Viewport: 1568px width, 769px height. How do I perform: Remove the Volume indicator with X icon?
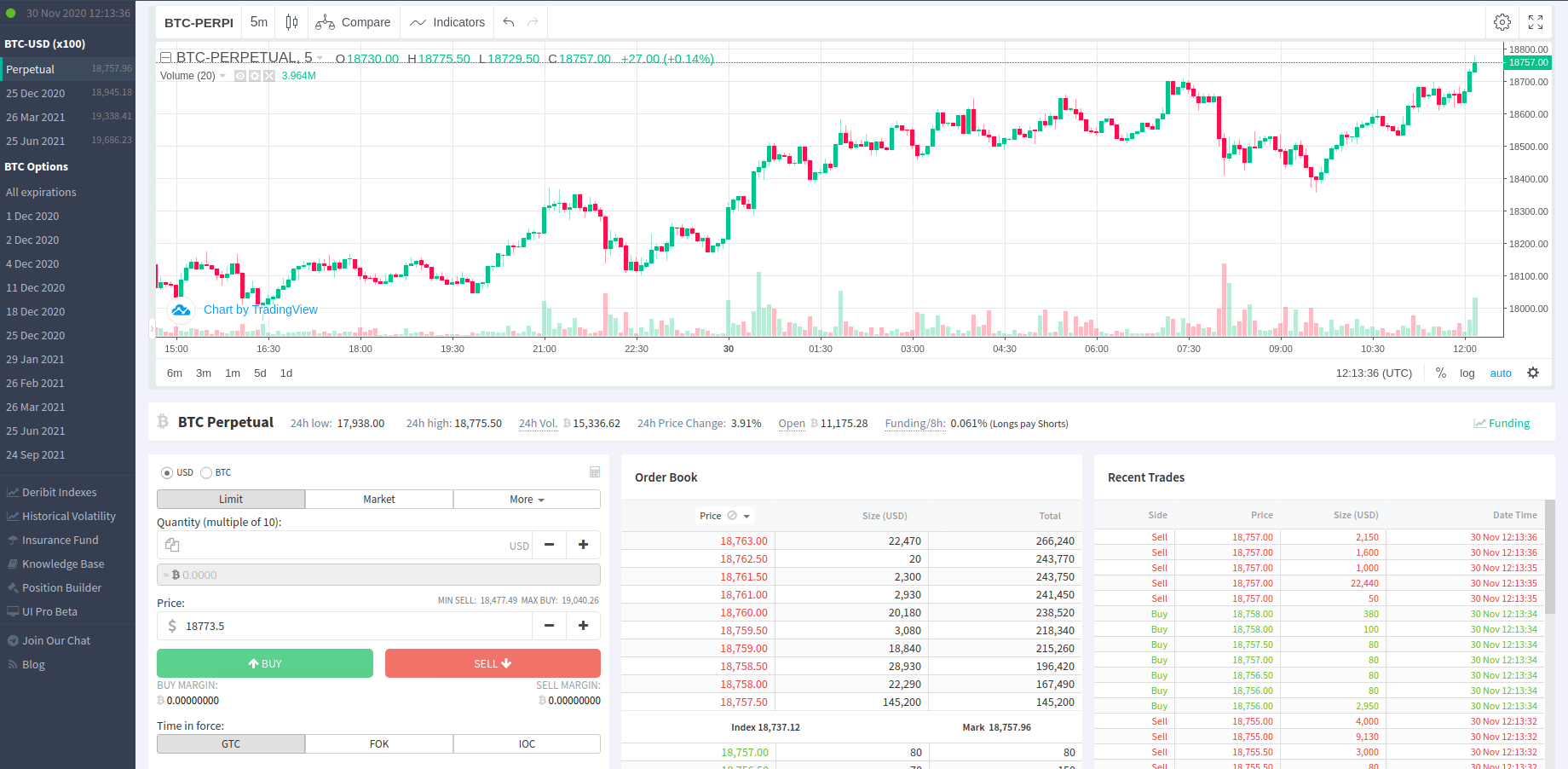269,76
